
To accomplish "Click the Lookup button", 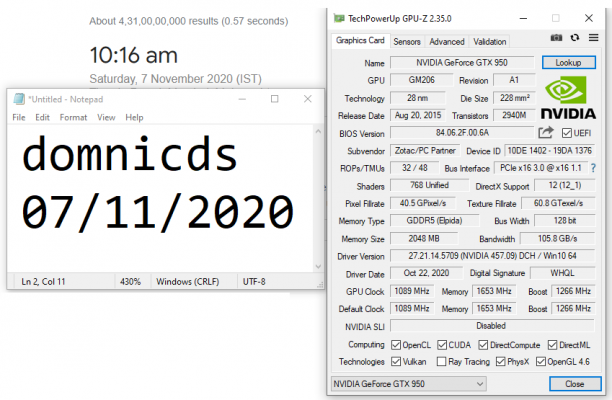I will (x=568, y=63).
